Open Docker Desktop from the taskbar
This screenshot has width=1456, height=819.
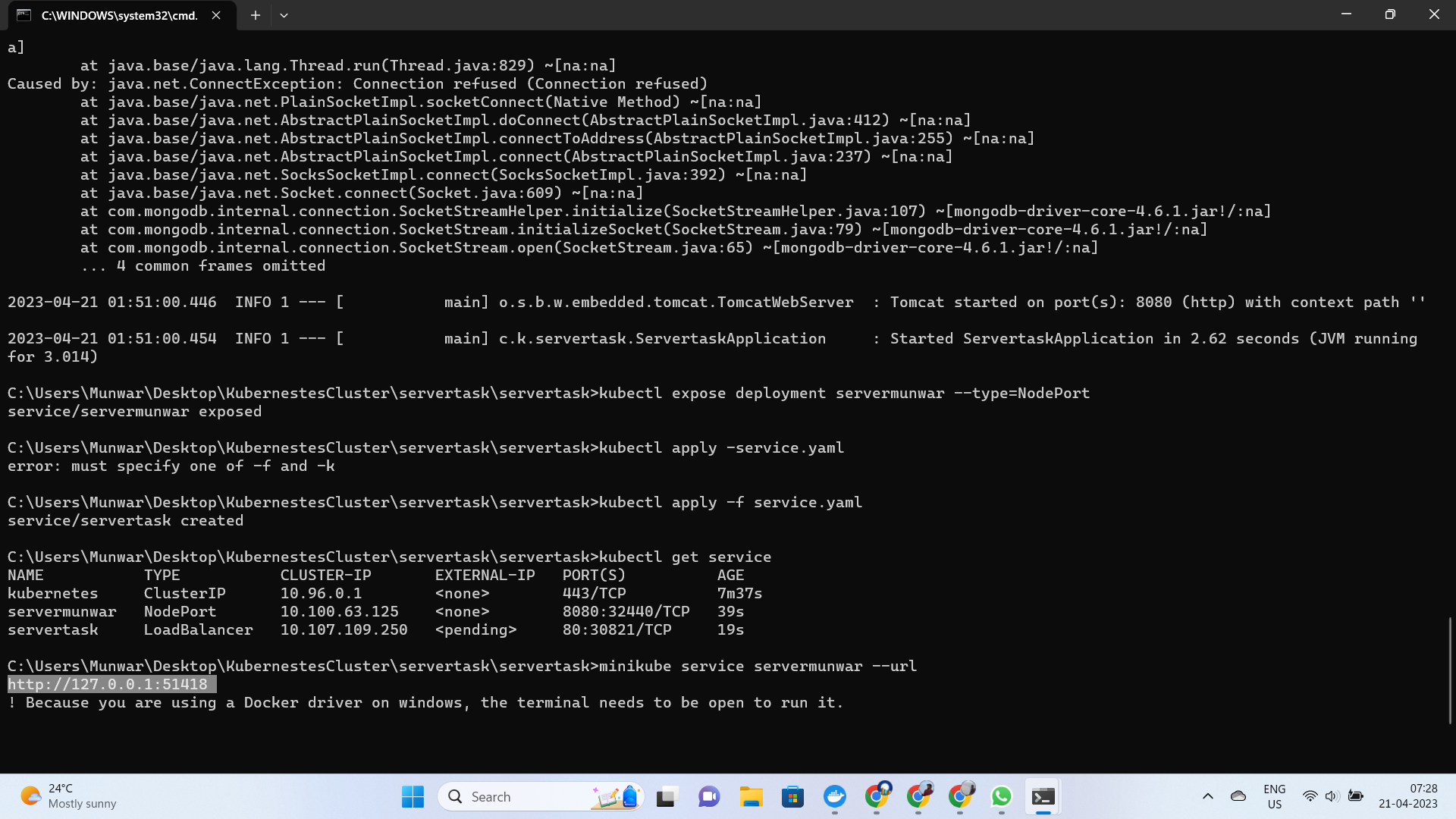click(x=835, y=796)
